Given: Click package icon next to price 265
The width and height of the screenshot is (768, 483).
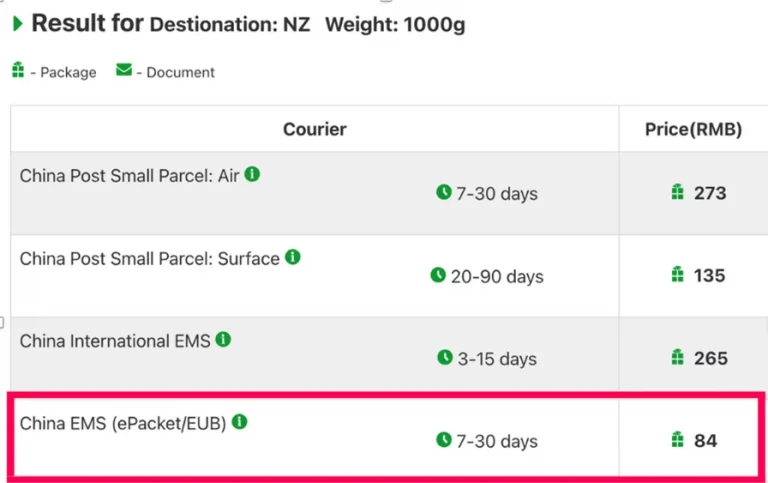Looking at the screenshot, I should [x=677, y=357].
